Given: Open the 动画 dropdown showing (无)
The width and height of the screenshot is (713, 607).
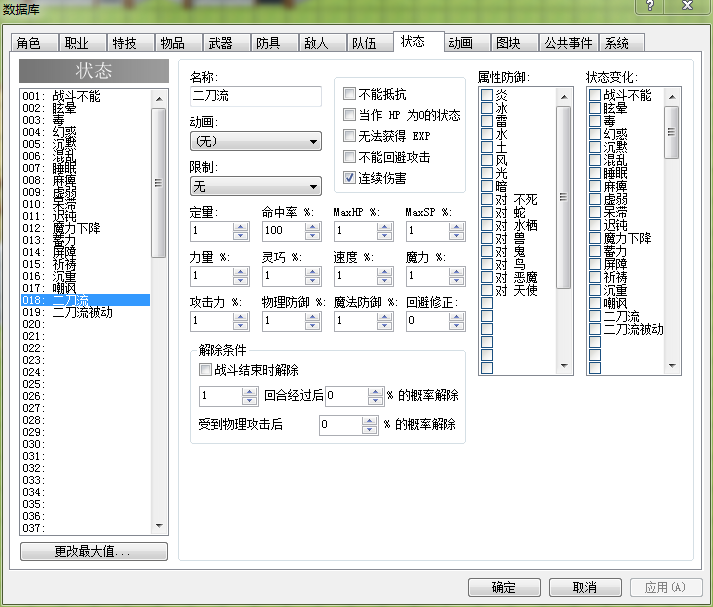Looking at the screenshot, I should pyautogui.click(x=256, y=141).
